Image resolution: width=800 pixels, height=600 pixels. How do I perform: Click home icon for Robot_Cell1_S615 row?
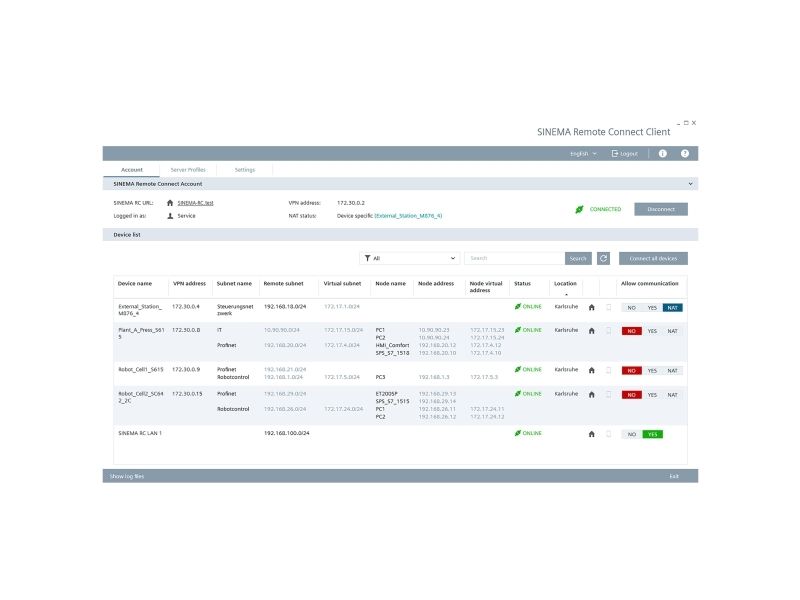click(x=591, y=370)
